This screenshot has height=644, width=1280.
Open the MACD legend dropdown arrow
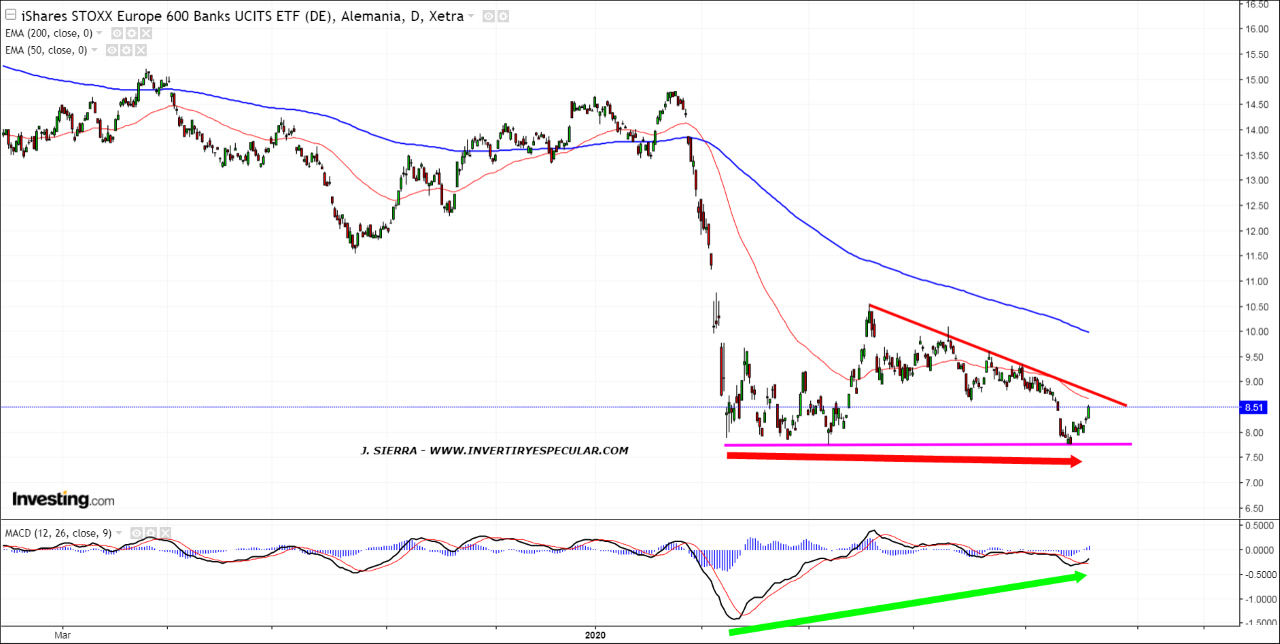[119, 533]
